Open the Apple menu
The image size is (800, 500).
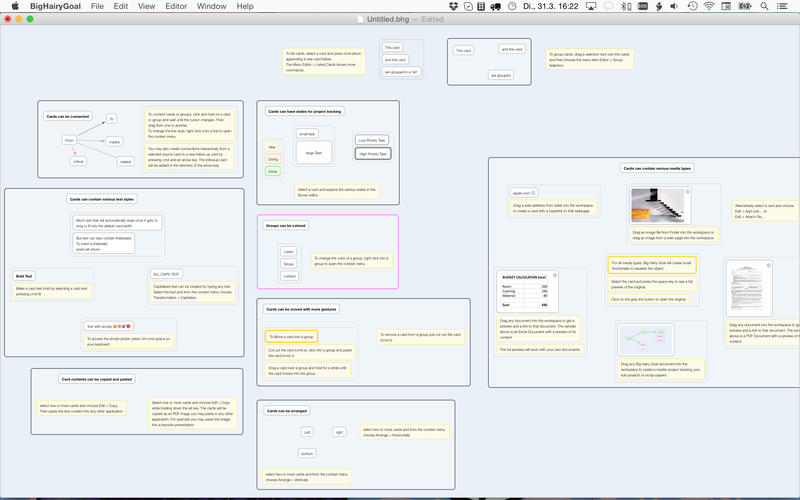click(14, 6)
